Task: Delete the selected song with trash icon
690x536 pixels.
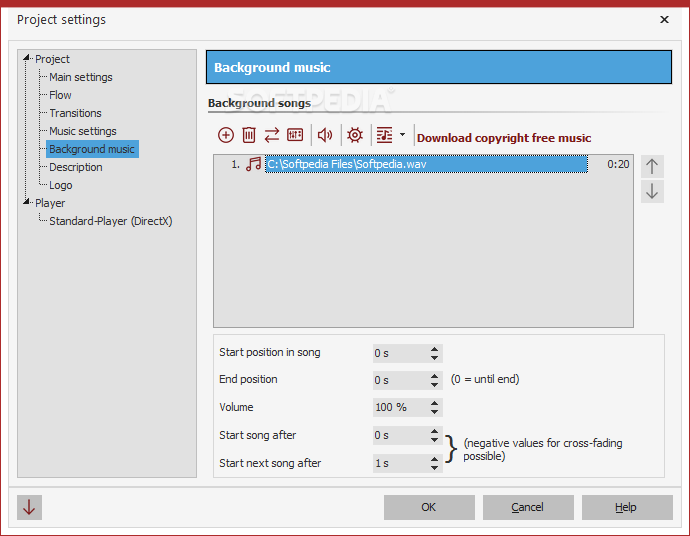Action: coord(249,135)
